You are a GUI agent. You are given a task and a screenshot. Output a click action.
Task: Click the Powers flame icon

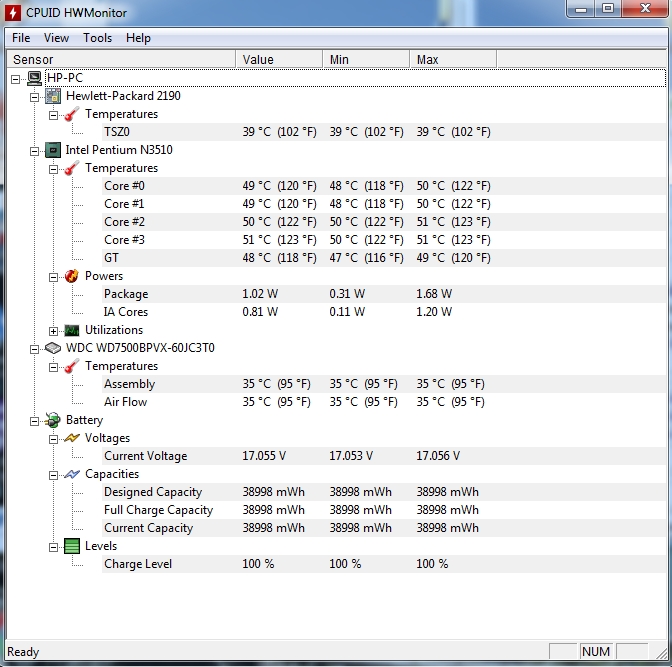(72, 276)
